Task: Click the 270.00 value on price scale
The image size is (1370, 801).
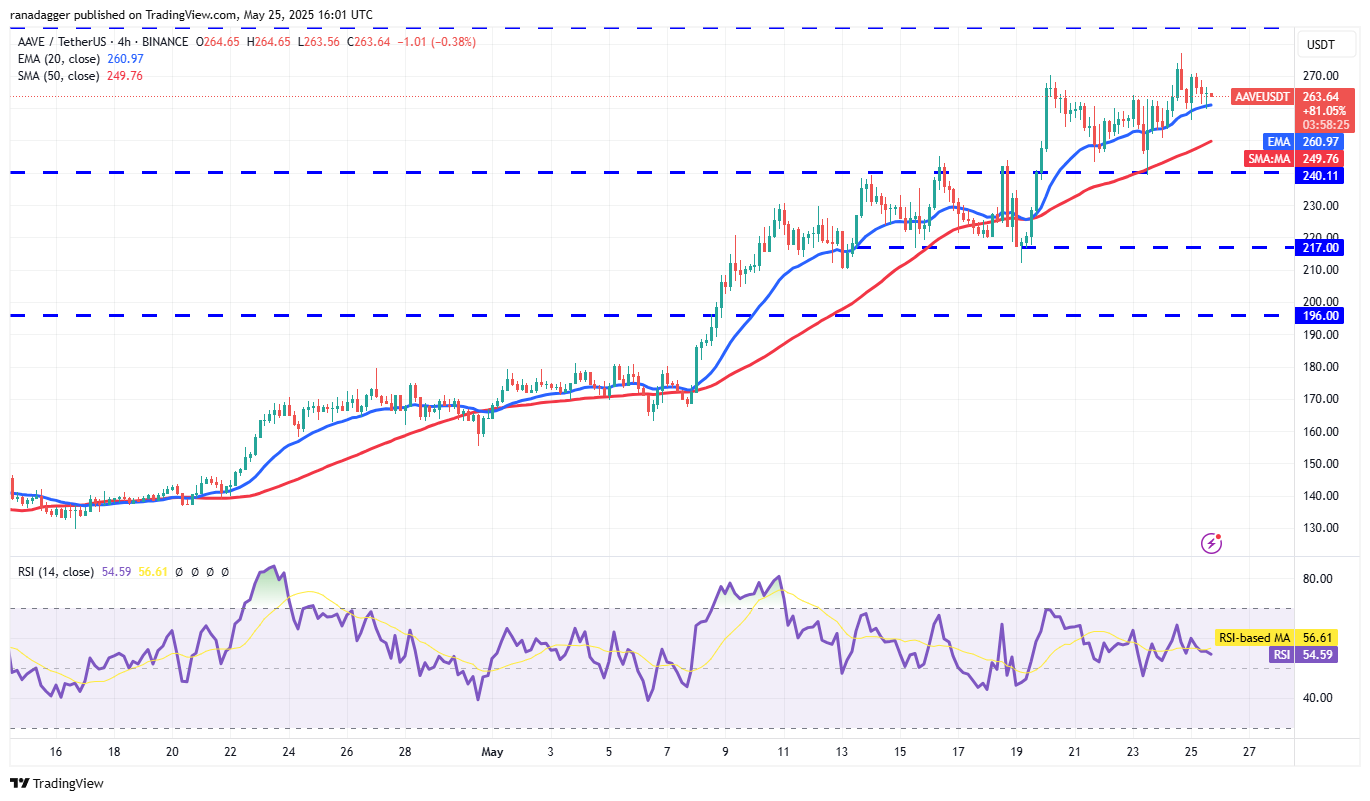Action: click(x=1319, y=75)
